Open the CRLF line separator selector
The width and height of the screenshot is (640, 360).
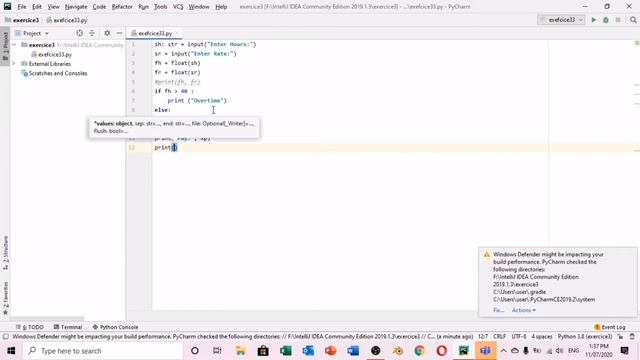[500, 336]
